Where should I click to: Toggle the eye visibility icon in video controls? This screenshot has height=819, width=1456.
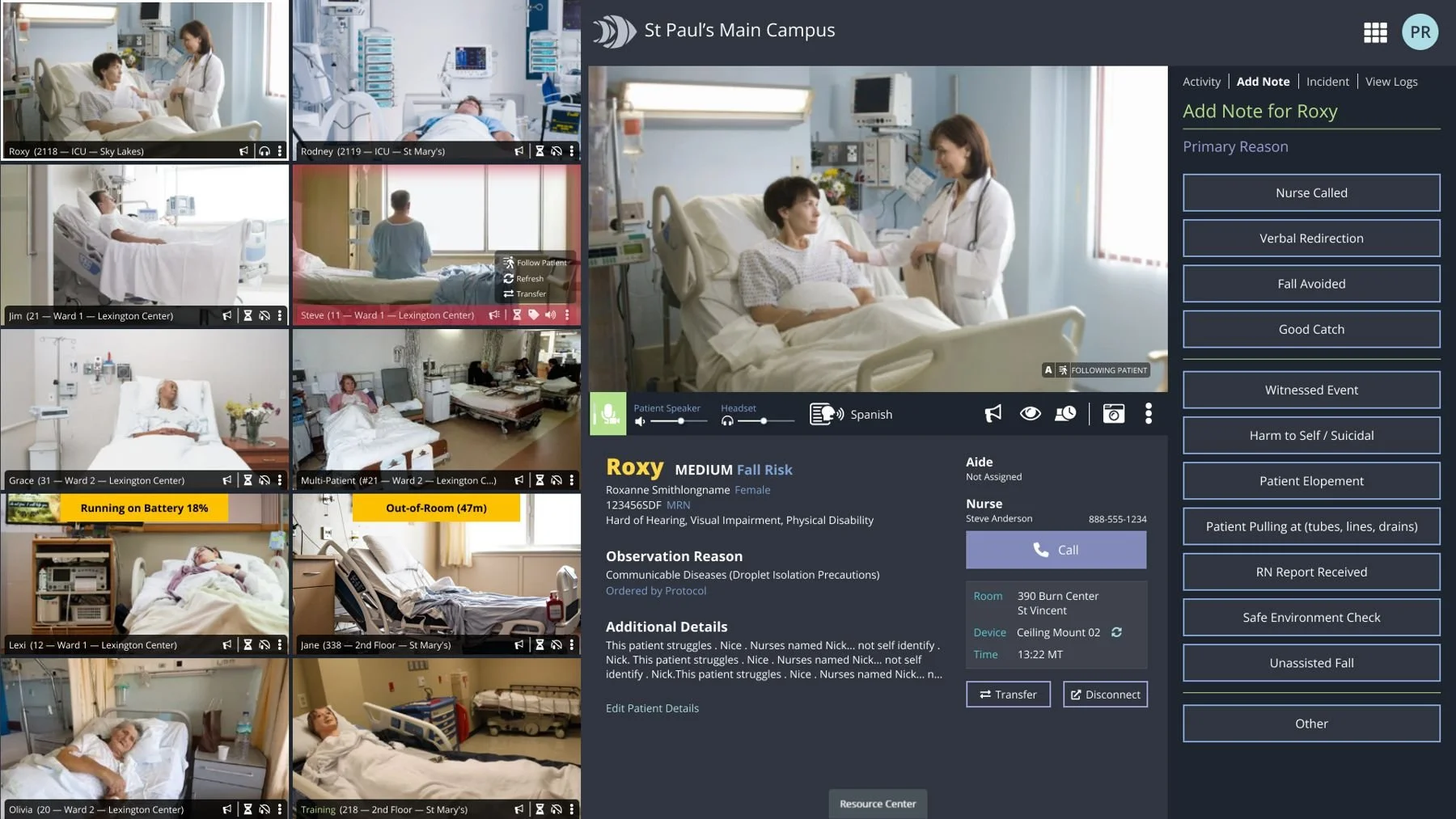1030,414
